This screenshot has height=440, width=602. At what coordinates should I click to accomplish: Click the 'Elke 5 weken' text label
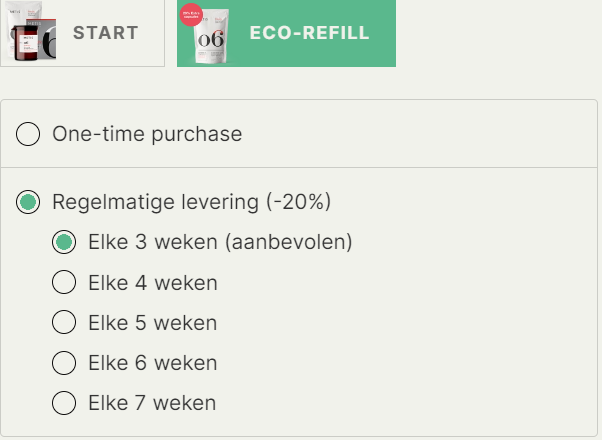coord(153,323)
